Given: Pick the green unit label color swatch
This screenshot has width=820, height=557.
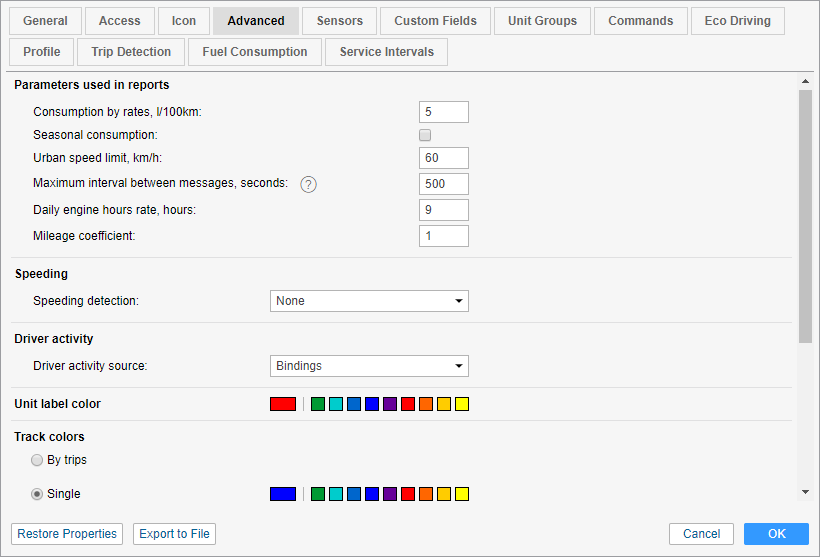Looking at the screenshot, I should (x=318, y=404).
